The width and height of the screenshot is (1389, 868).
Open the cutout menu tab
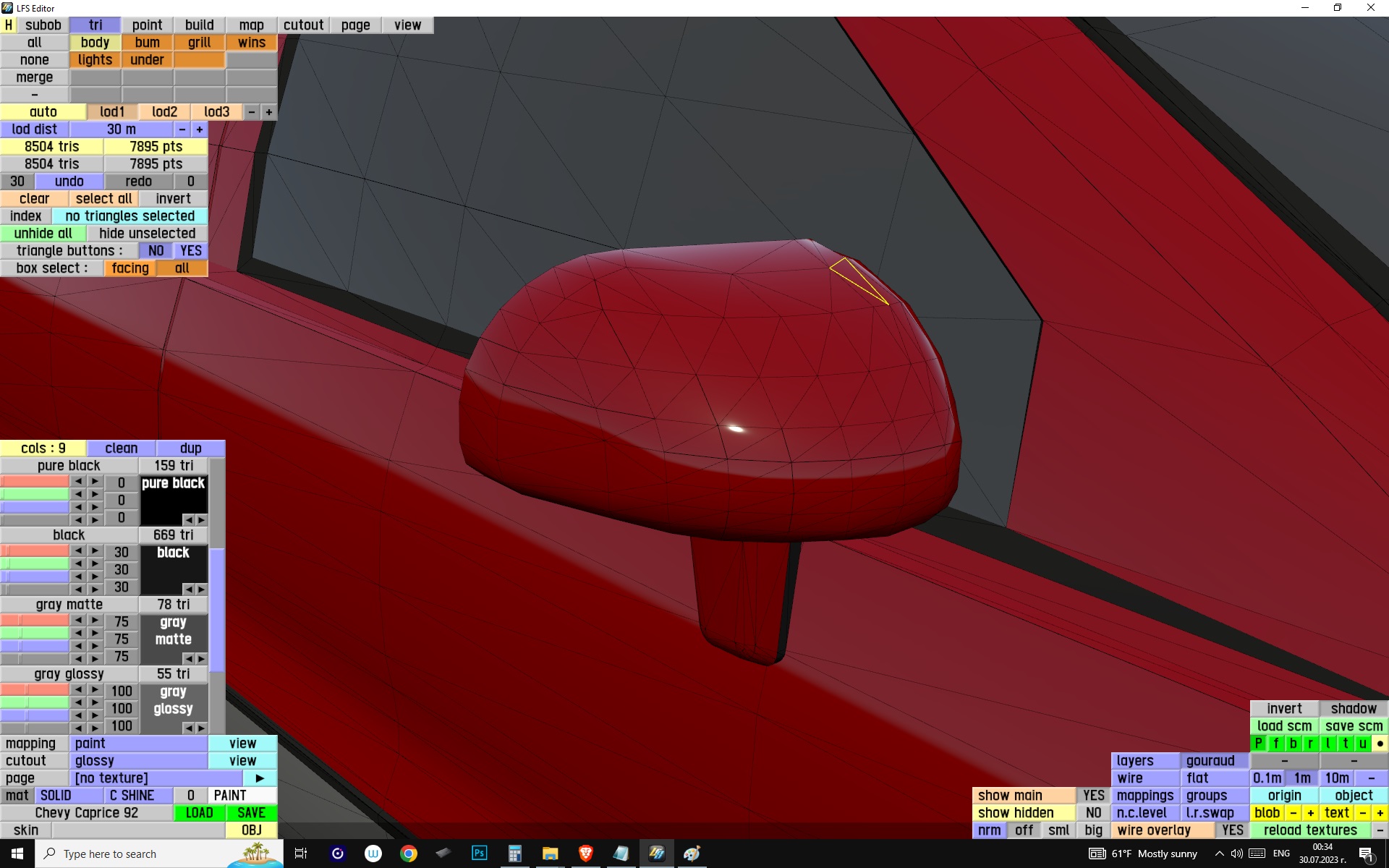click(303, 25)
